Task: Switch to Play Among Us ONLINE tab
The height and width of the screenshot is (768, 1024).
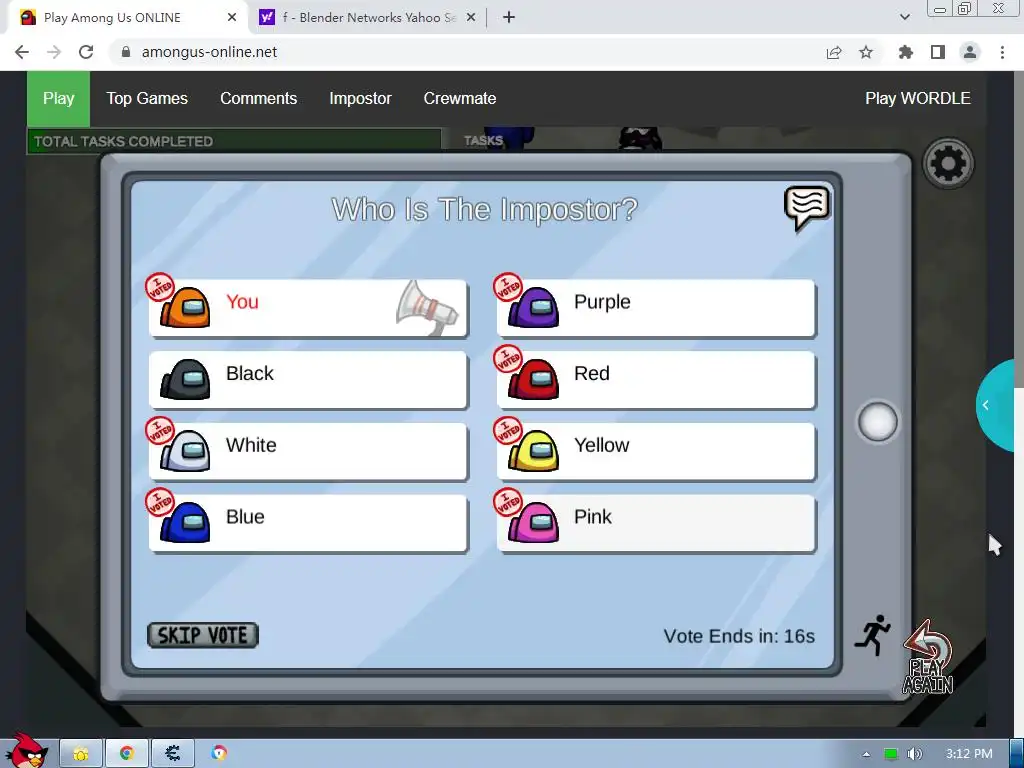Action: pyautogui.click(x=127, y=18)
